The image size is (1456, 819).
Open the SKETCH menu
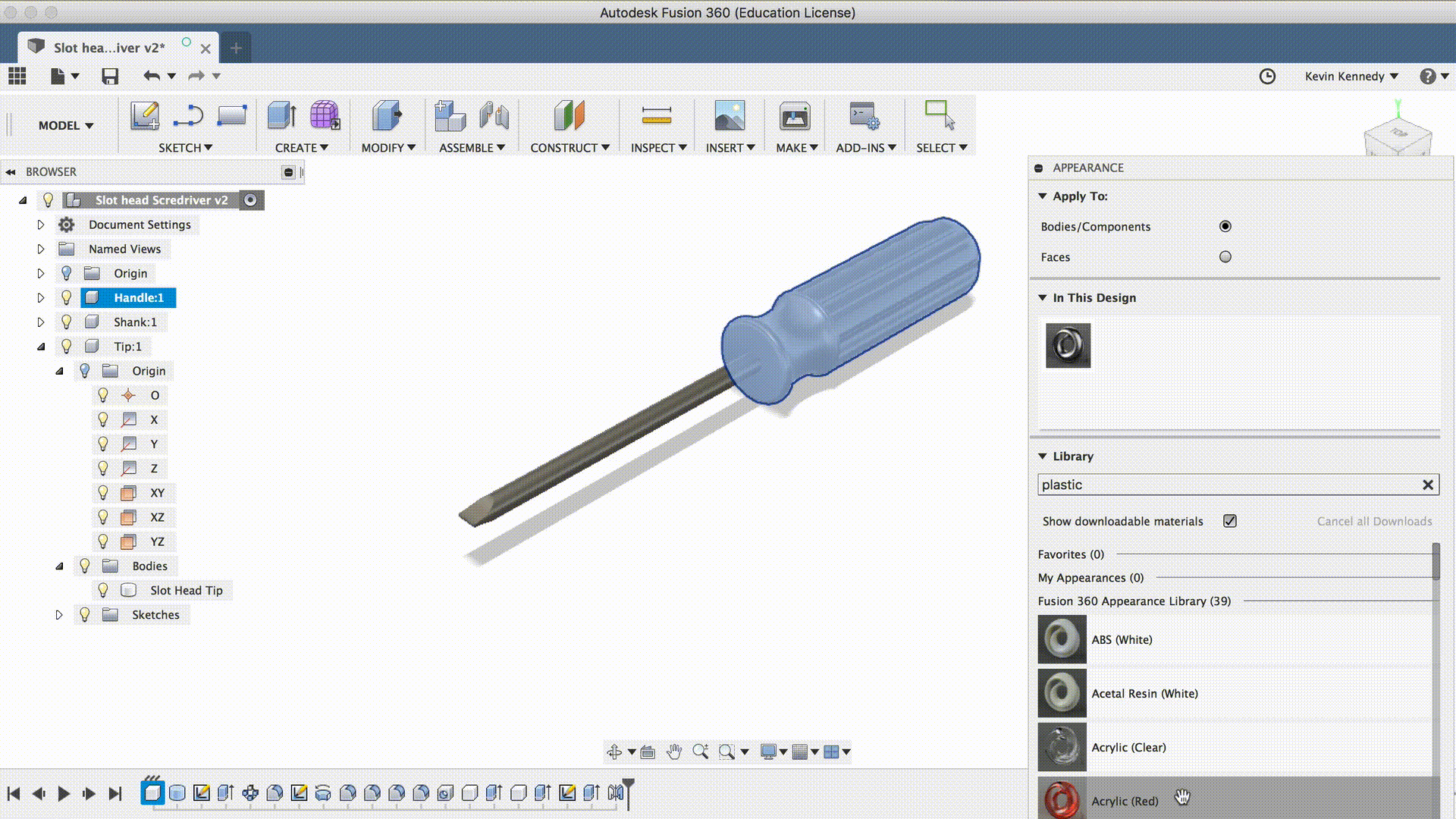point(185,148)
